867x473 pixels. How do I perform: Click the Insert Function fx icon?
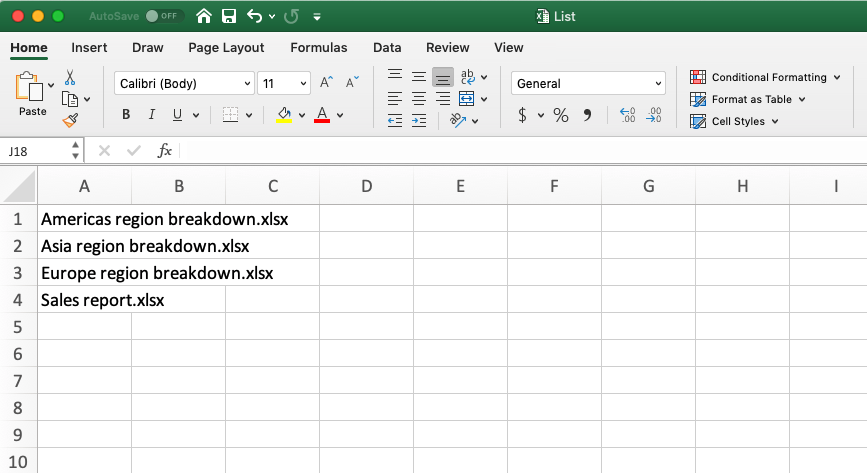(x=165, y=150)
